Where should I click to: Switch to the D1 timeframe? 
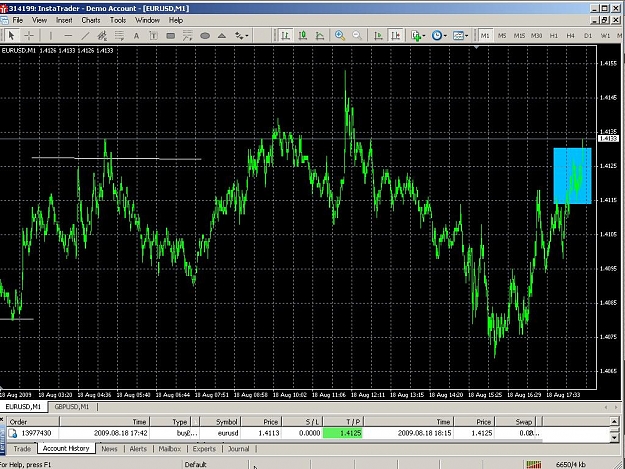click(588, 36)
